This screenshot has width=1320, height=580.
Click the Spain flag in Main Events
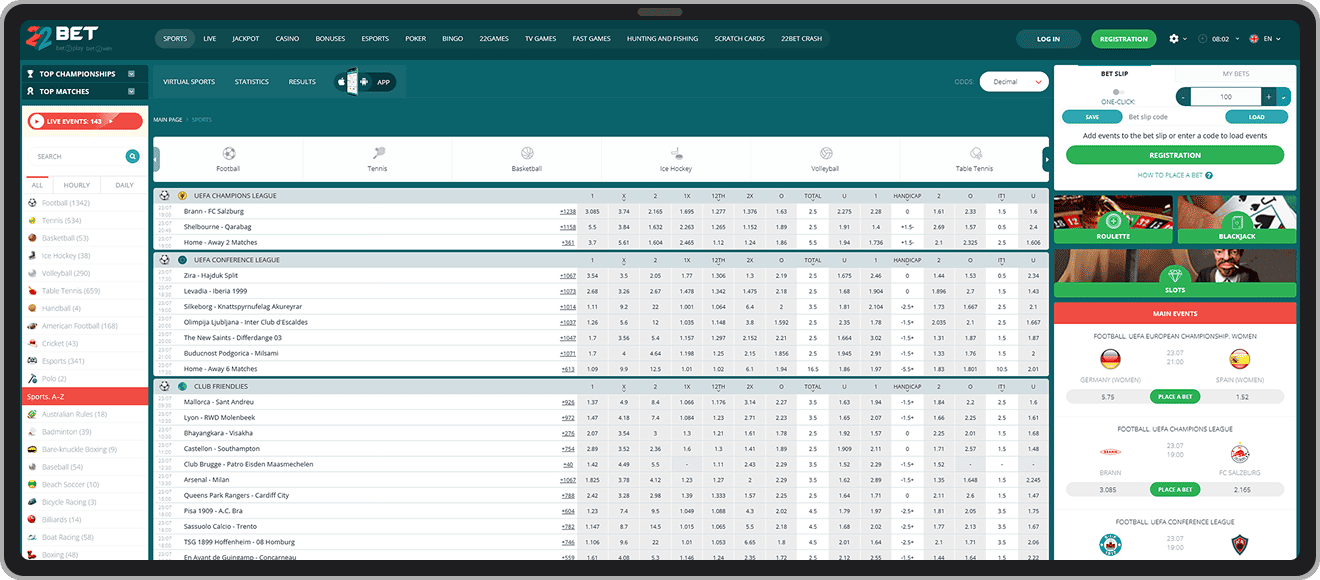pyautogui.click(x=1241, y=359)
